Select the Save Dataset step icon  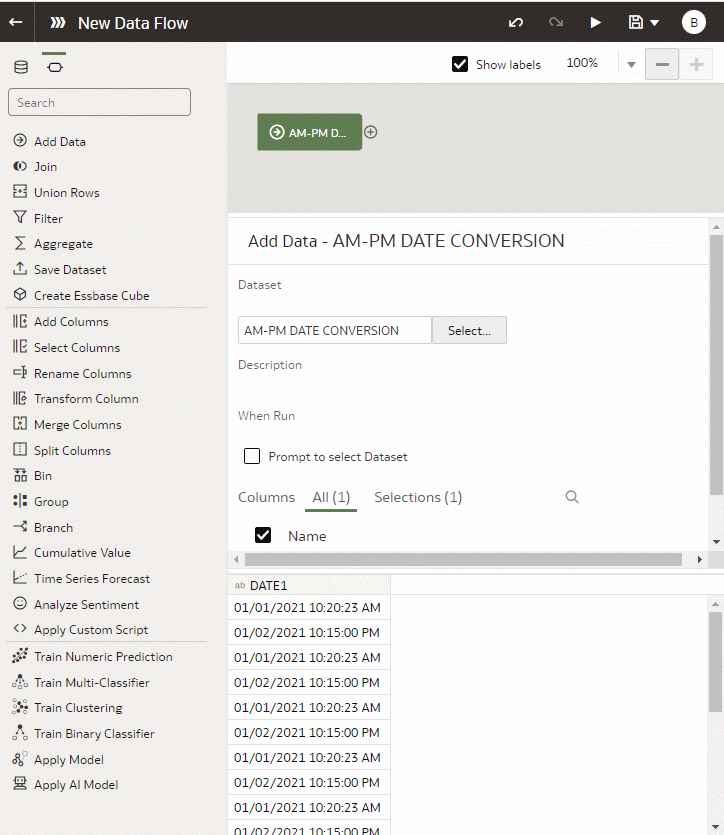click(20, 269)
